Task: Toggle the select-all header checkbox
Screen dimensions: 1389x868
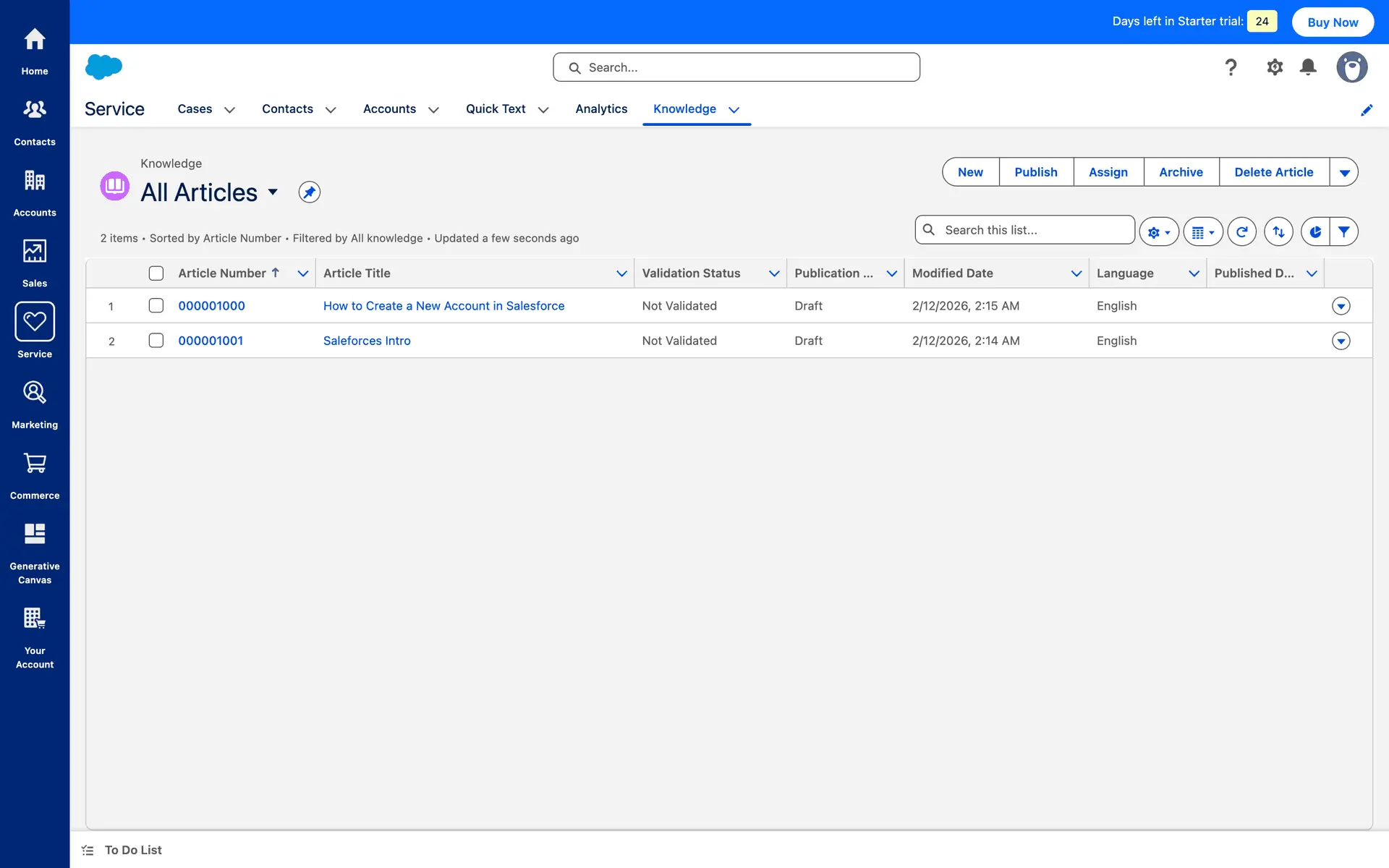Action: [156, 273]
